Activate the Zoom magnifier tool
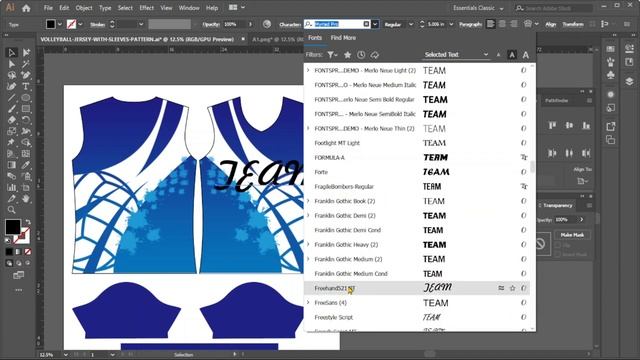640x360 pixels. (x=11, y=210)
